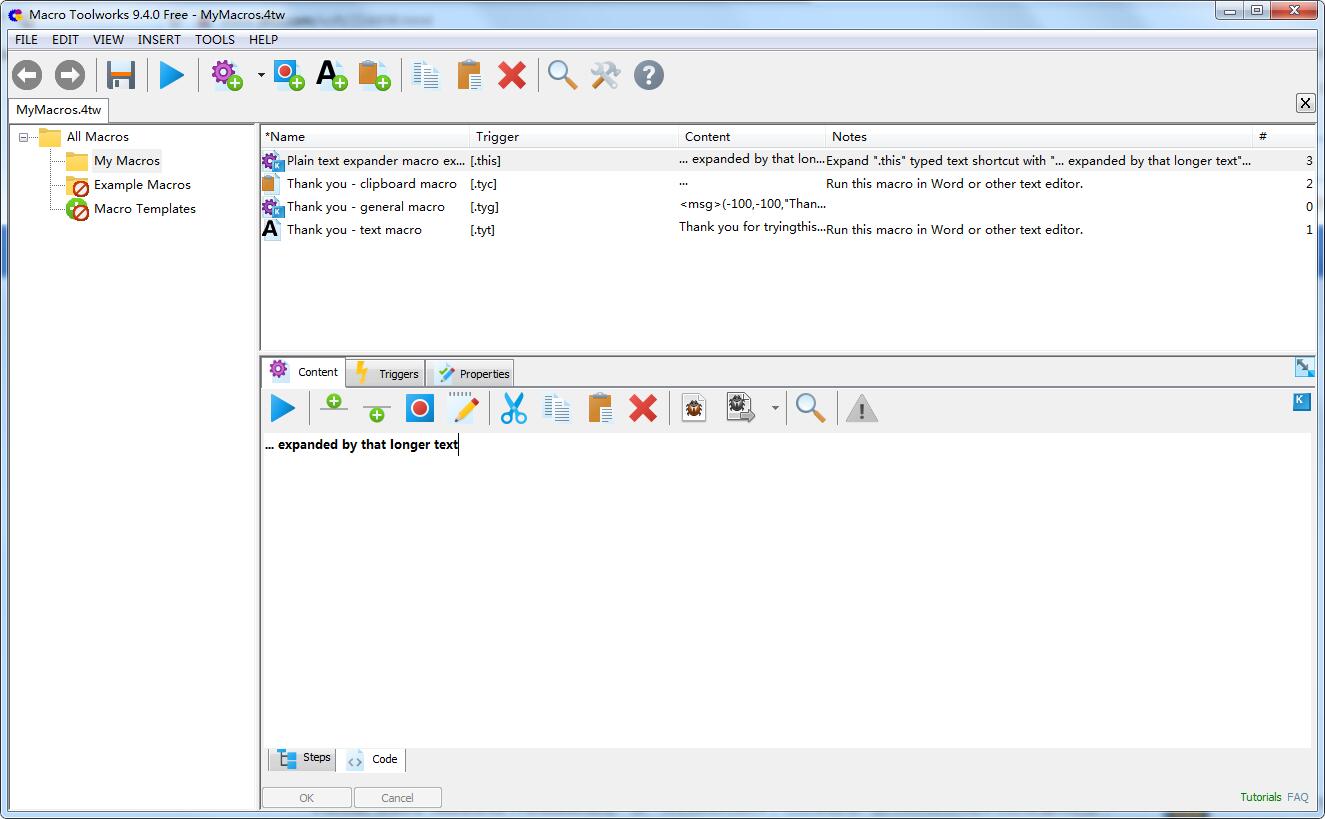Open the VIEW menu
The height and width of the screenshot is (819, 1325).
click(x=108, y=39)
